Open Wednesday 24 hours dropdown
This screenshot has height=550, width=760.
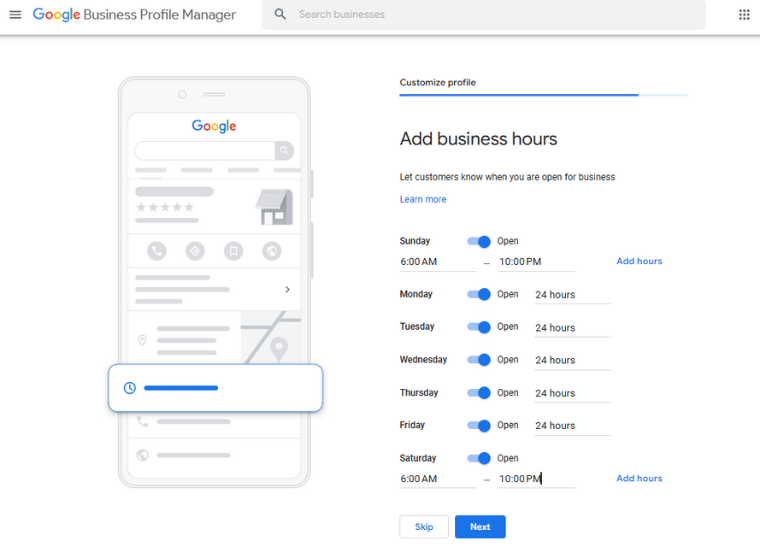[x=572, y=361]
